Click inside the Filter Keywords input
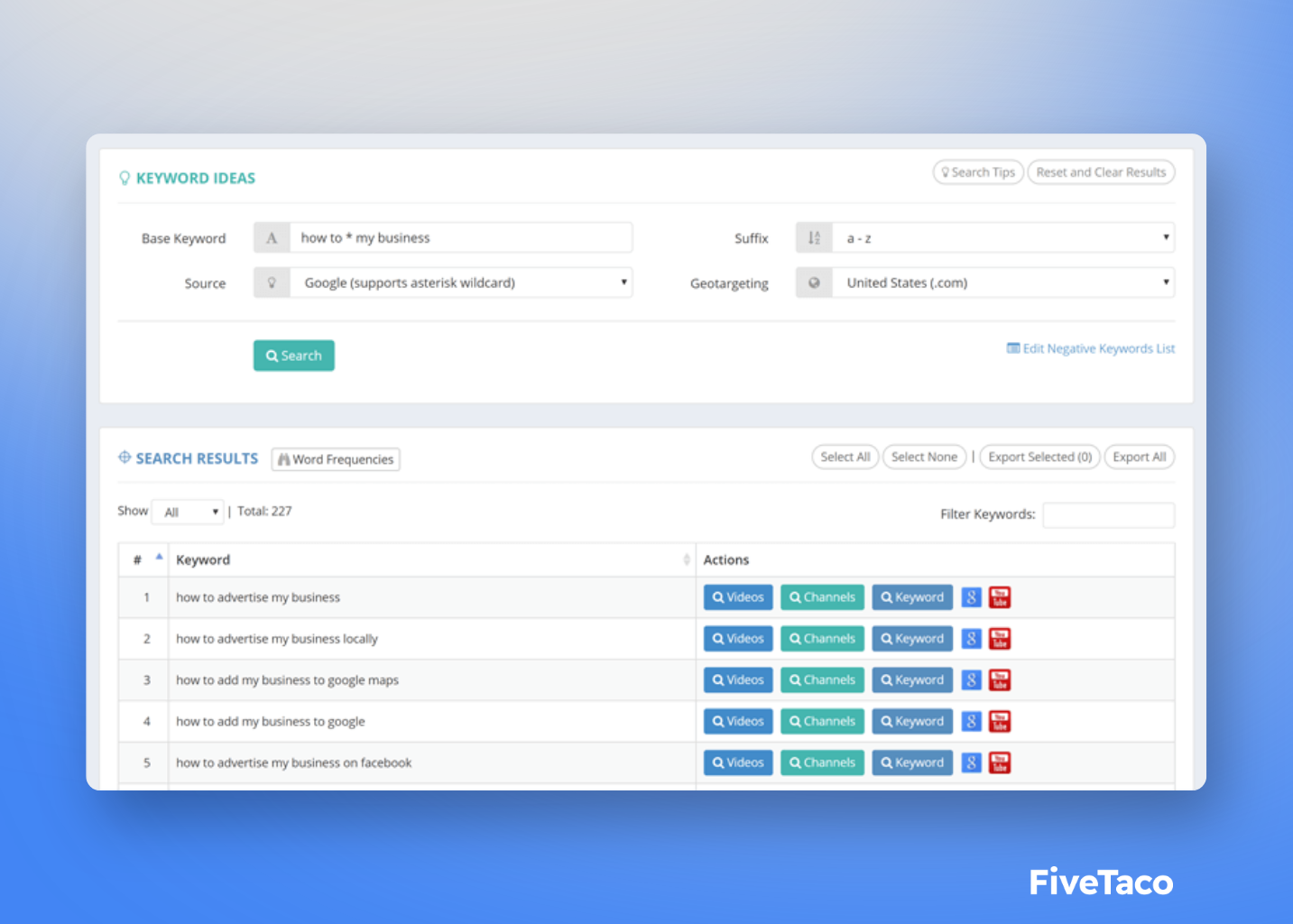The image size is (1293, 924). (1108, 514)
